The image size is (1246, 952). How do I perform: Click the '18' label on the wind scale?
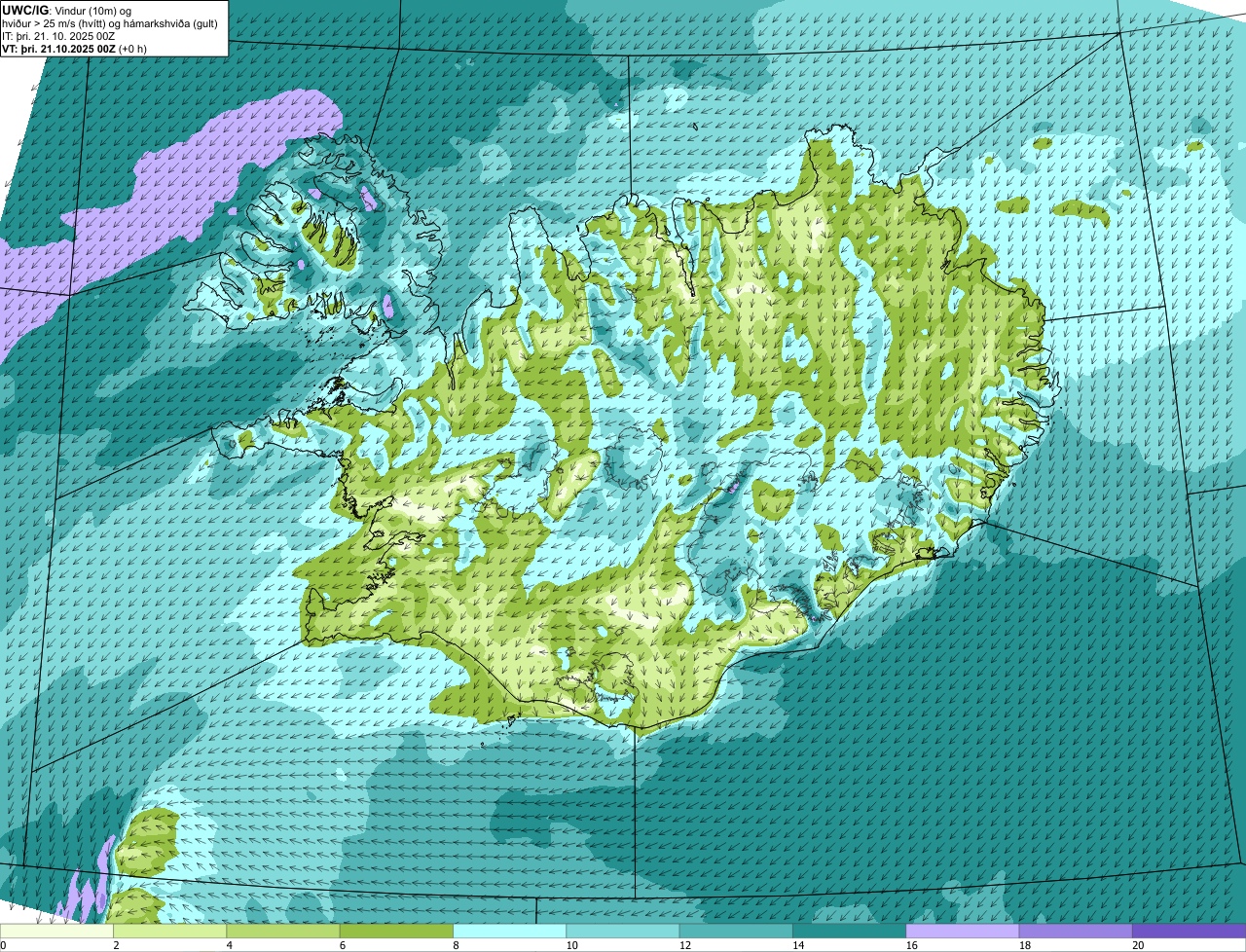click(1024, 945)
